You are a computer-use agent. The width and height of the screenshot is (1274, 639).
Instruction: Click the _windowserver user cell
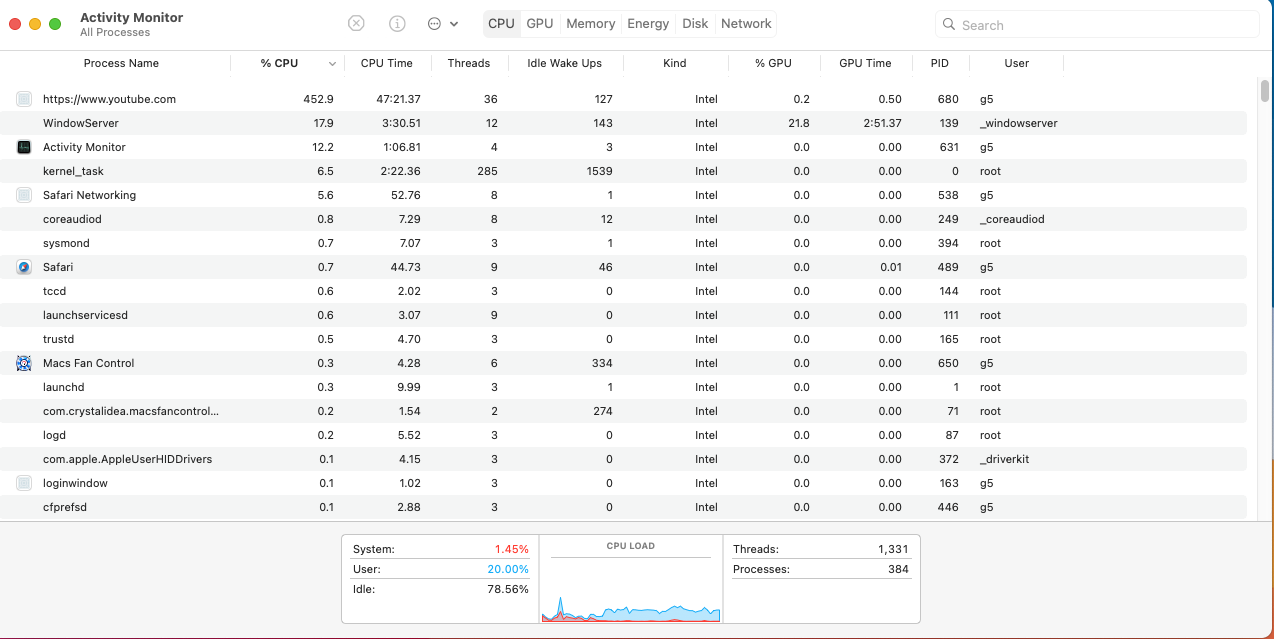tap(1018, 123)
